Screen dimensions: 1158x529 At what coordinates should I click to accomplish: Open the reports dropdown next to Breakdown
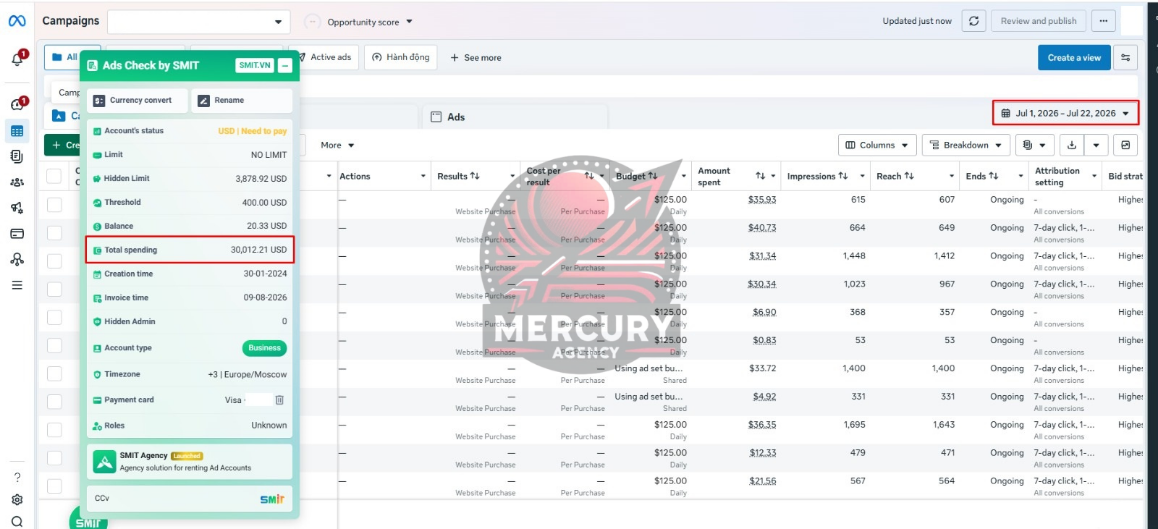tap(1035, 145)
